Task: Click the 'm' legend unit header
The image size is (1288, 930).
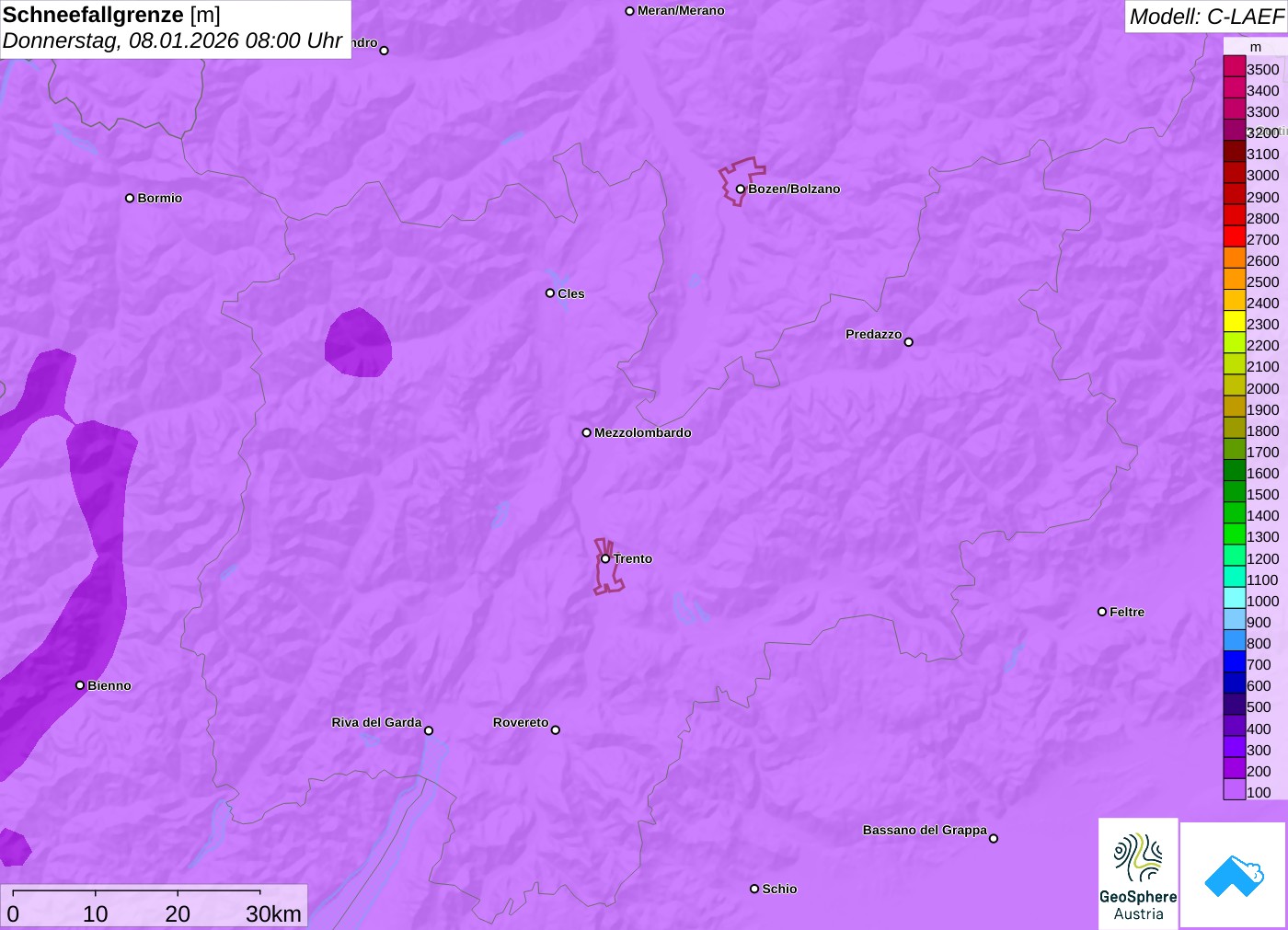Action: click(x=1256, y=47)
